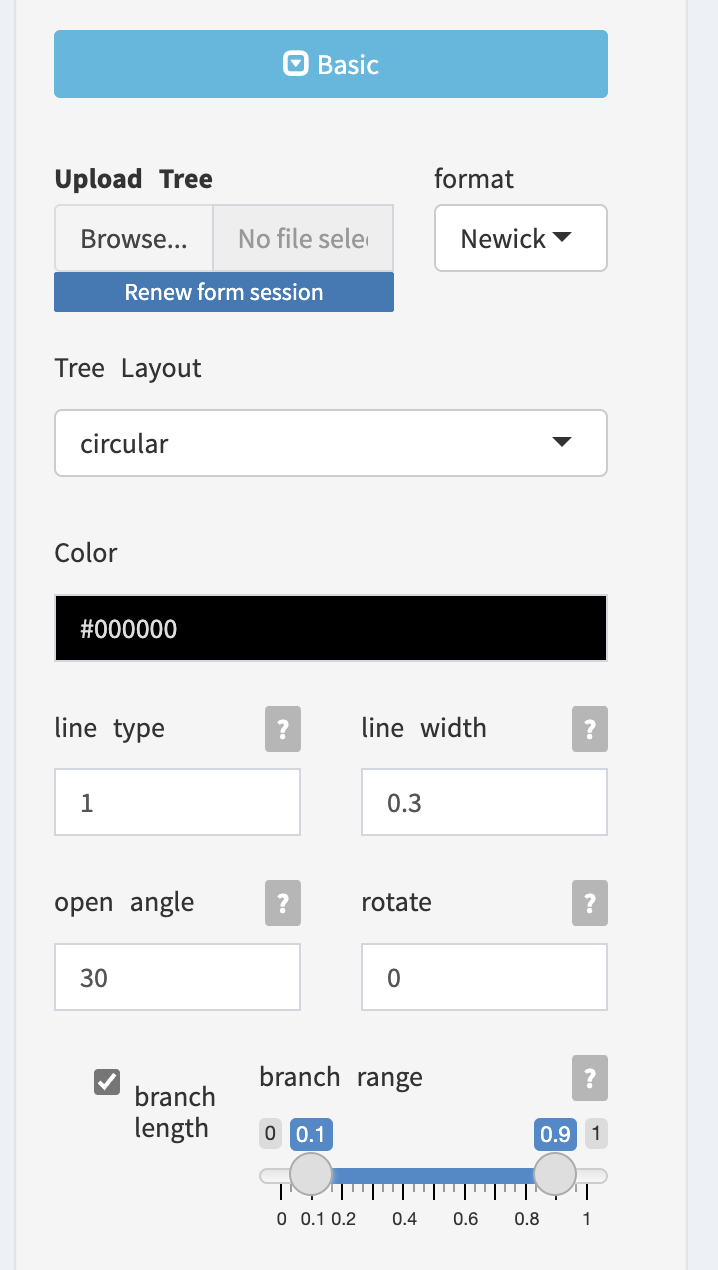Click the branch range help icon
Screen dimensions: 718x1270
590,1078
